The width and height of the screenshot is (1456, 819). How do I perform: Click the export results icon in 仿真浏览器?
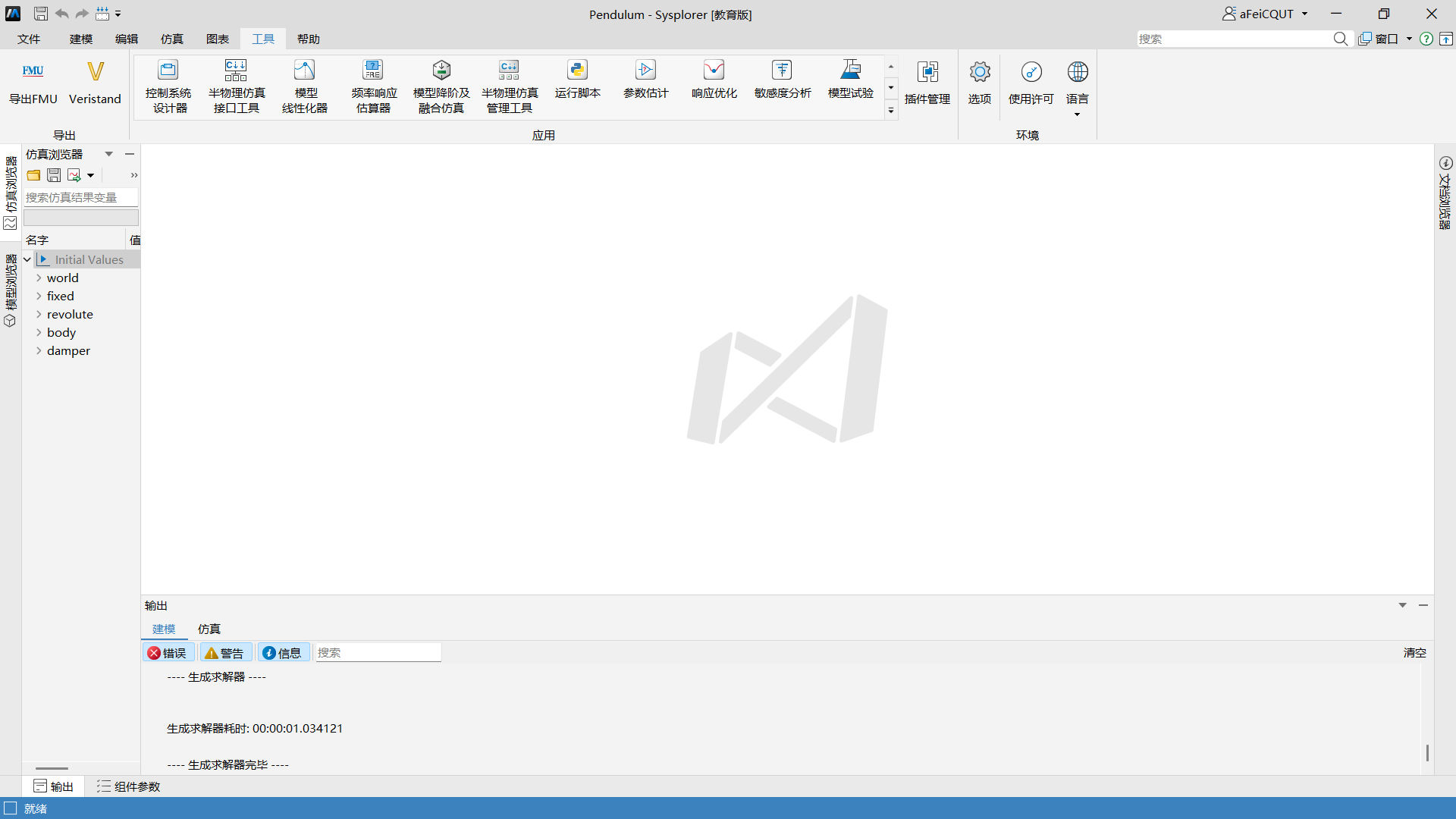click(74, 175)
